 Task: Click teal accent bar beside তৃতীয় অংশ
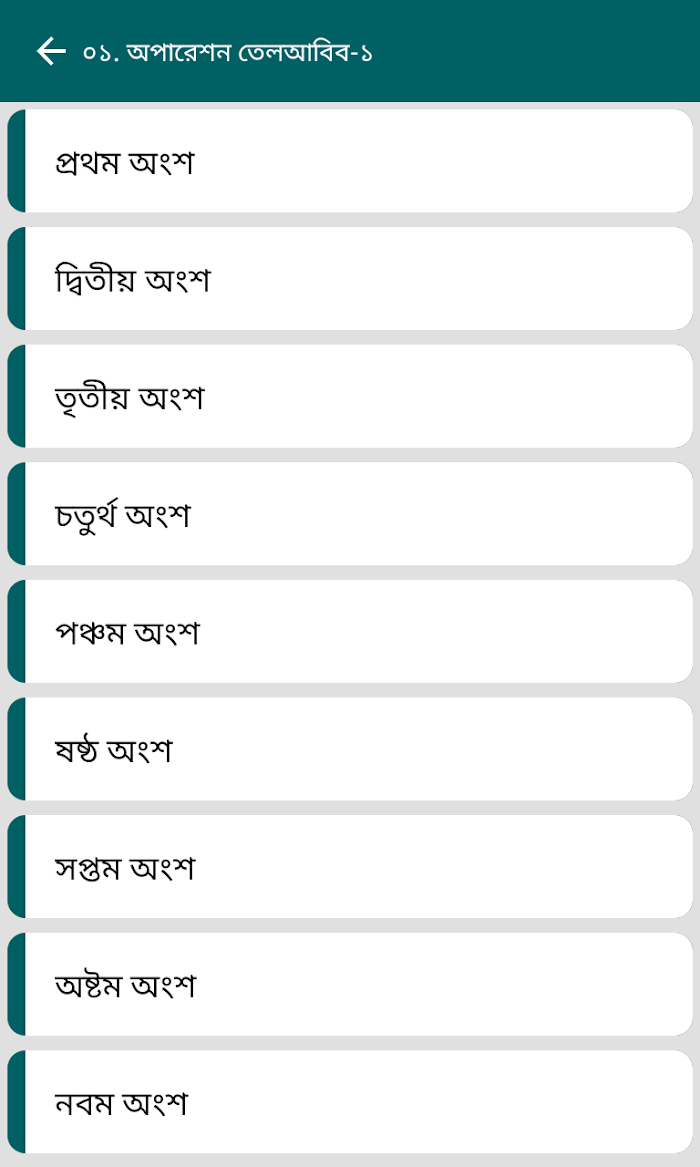(x=16, y=396)
